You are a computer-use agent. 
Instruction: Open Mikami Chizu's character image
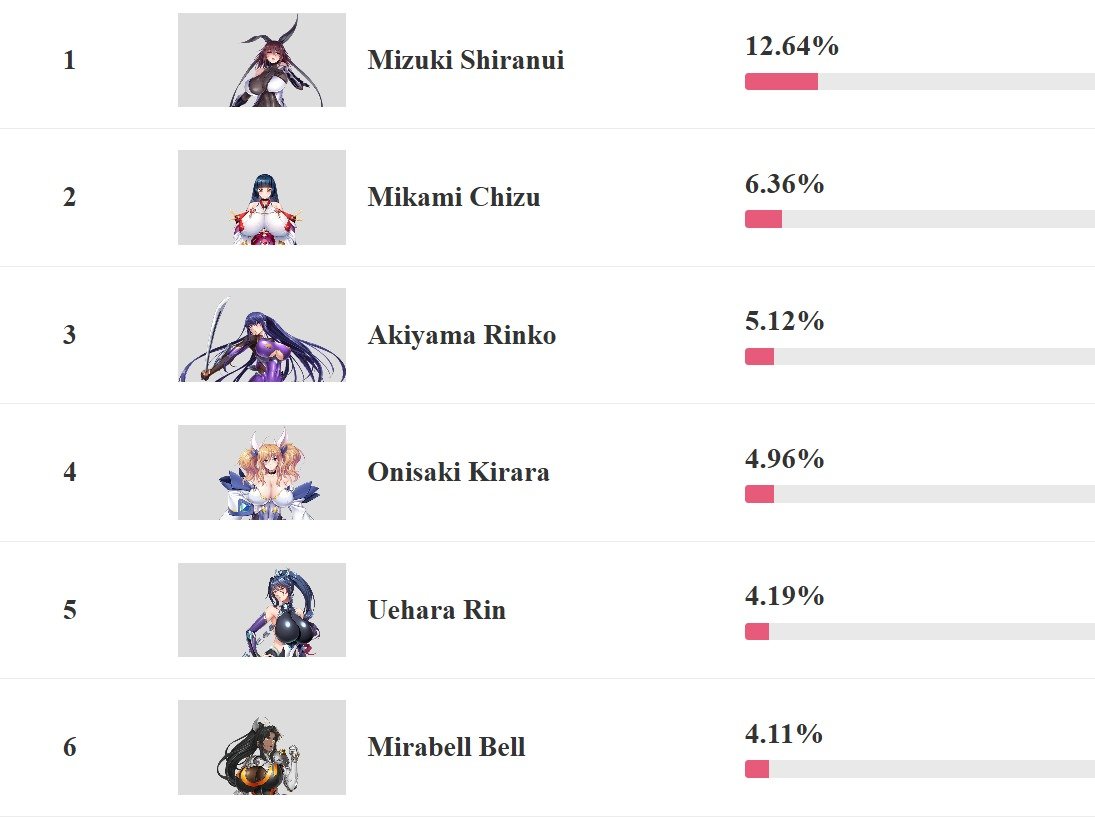262,198
